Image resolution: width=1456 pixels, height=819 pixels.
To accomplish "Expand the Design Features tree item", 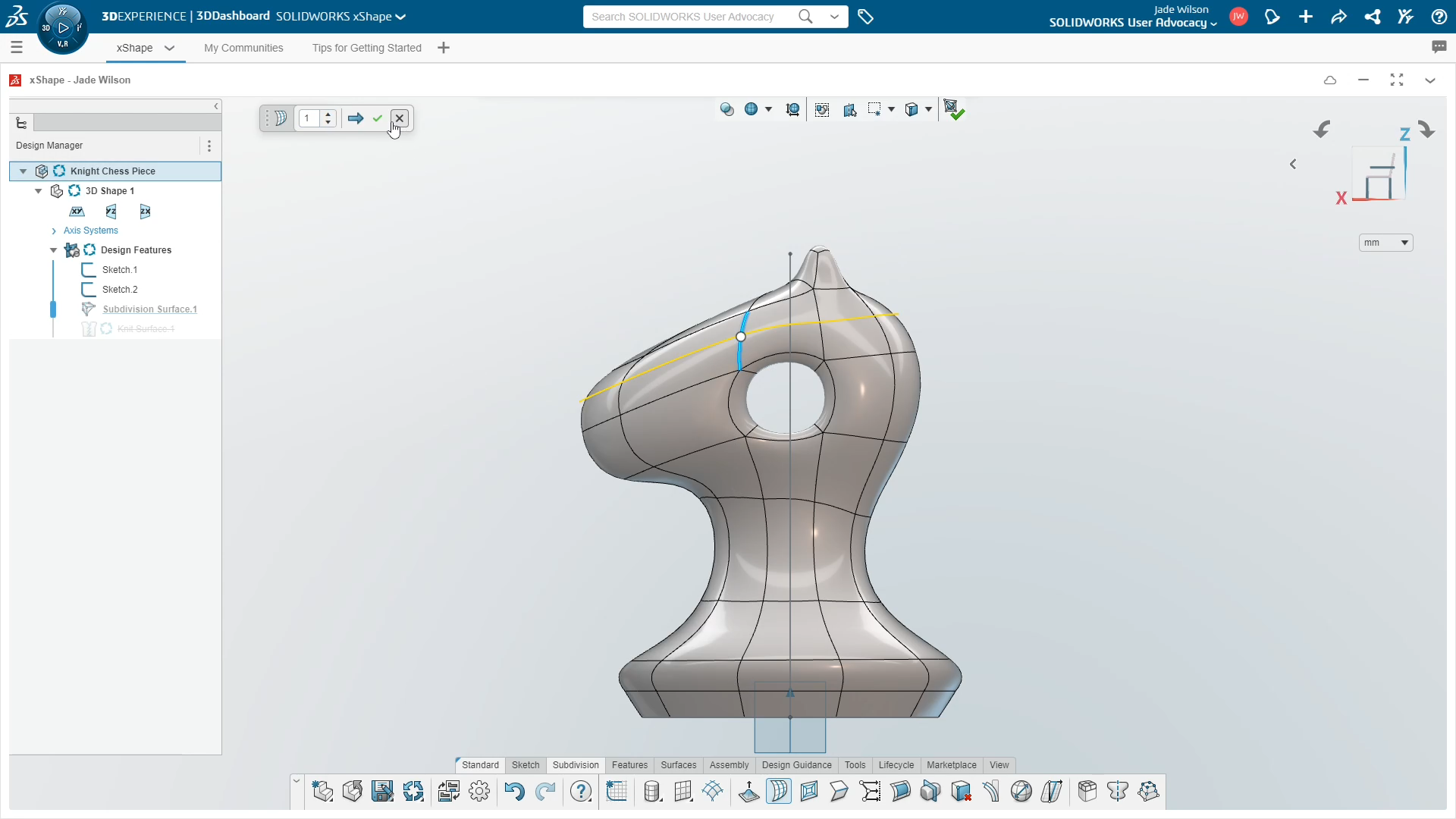I will [53, 249].
